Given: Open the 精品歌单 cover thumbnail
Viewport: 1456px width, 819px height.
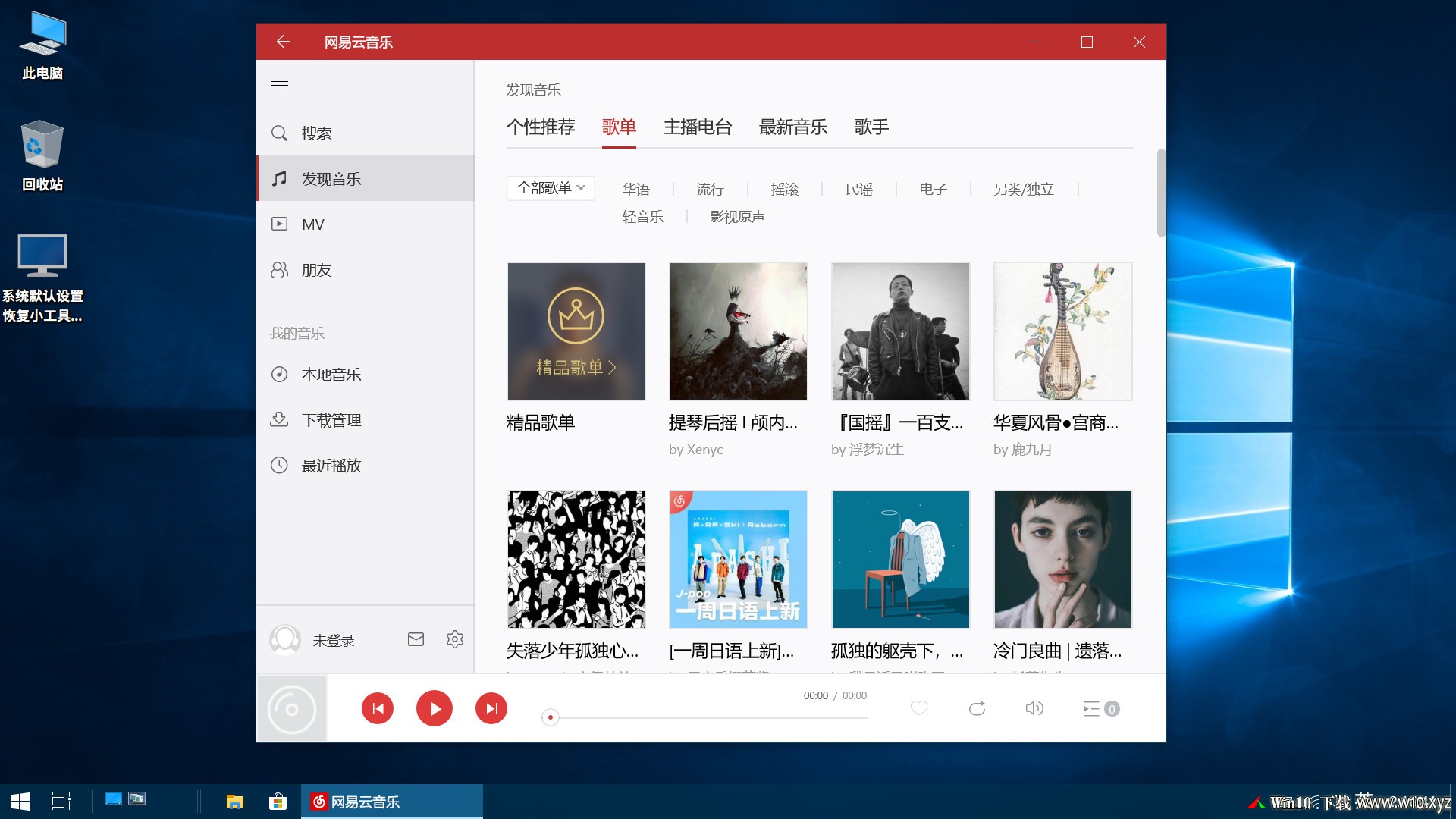Looking at the screenshot, I should click(576, 331).
